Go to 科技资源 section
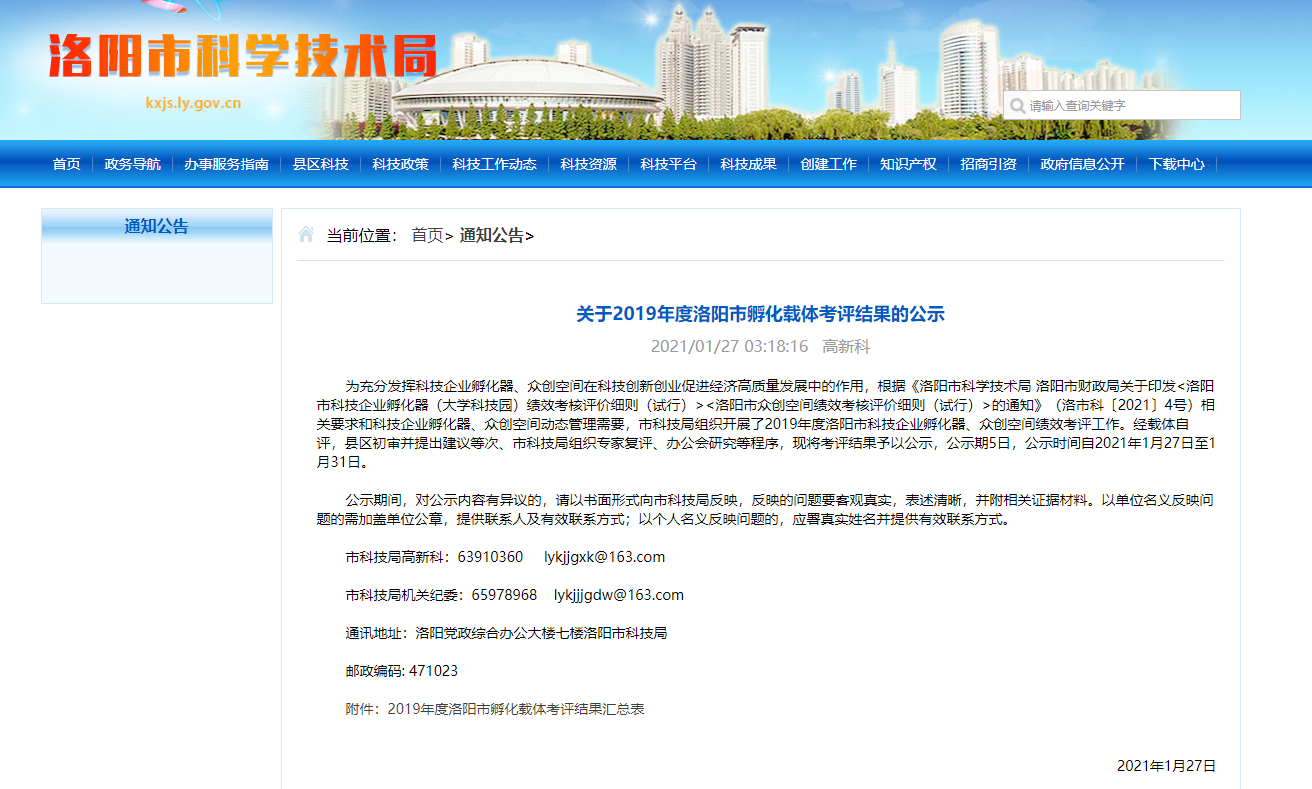Image resolution: width=1312 pixels, height=789 pixels. pos(588,164)
